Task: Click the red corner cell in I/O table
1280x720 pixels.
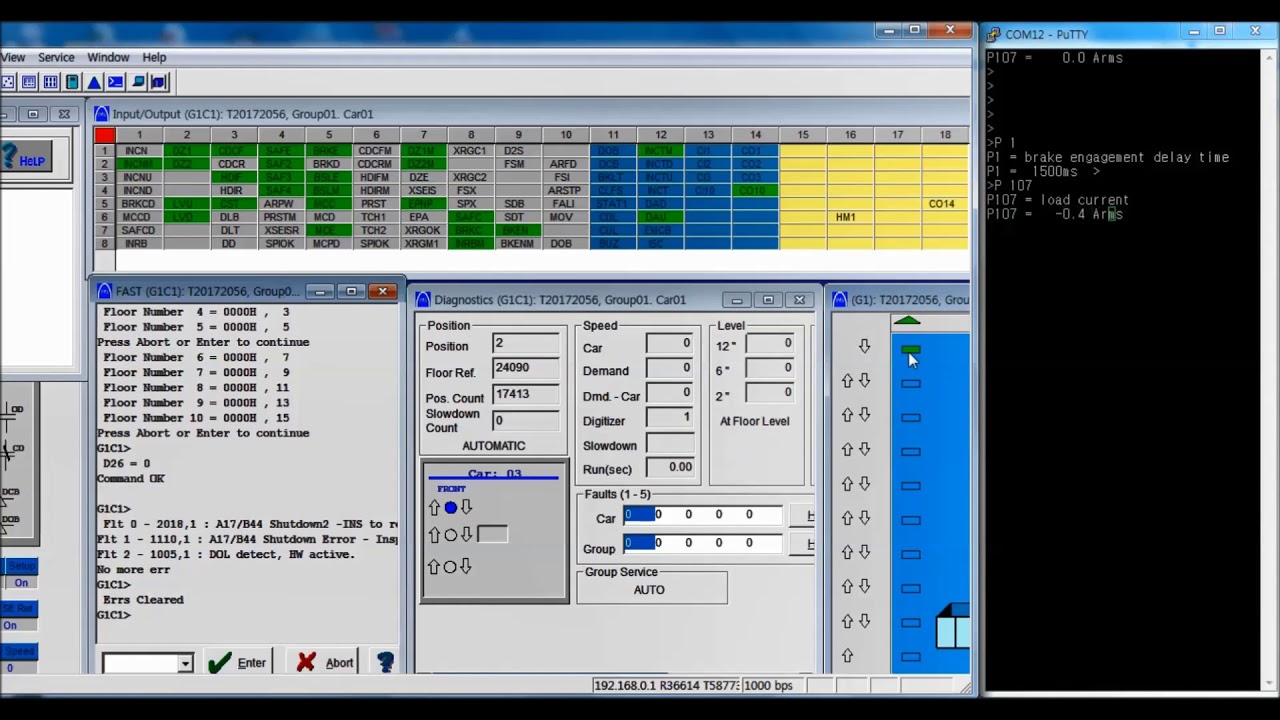Action: click(x=105, y=135)
